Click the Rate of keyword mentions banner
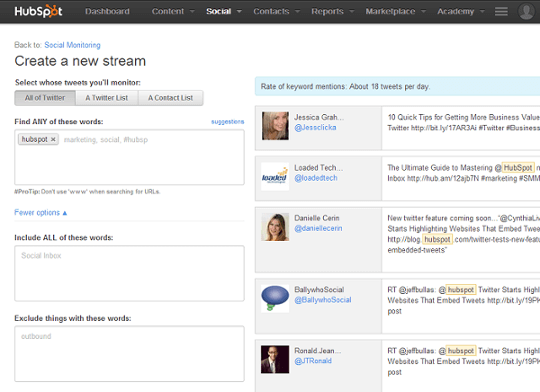The image size is (540, 392). click(x=397, y=86)
